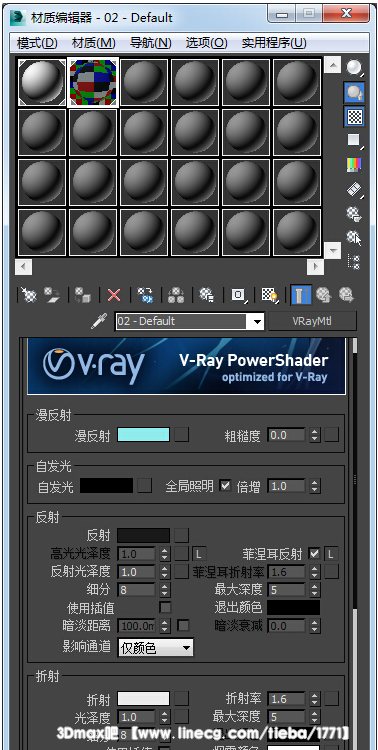Click the sample slots scroll left arrow
378x750 pixels.
click(23, 266)
